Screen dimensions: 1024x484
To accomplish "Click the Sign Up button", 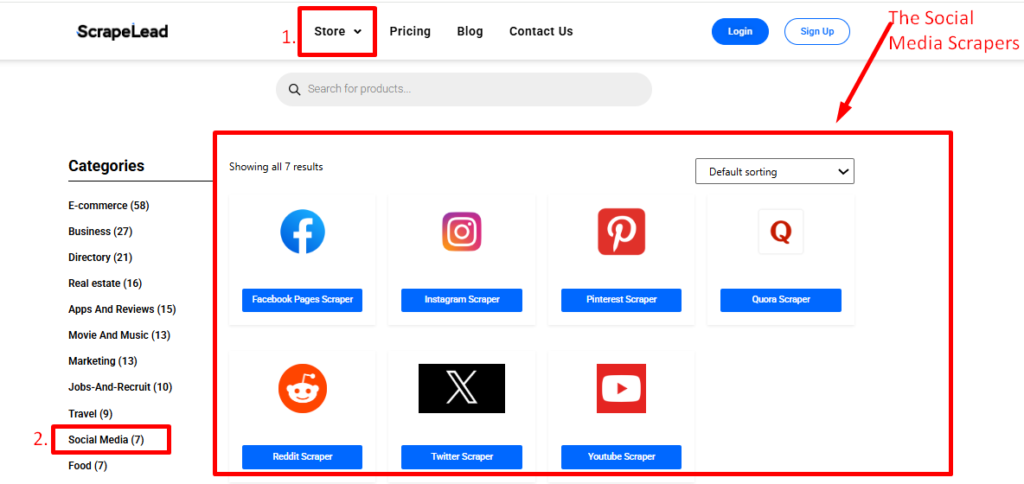I will click(x=817, y=31).
